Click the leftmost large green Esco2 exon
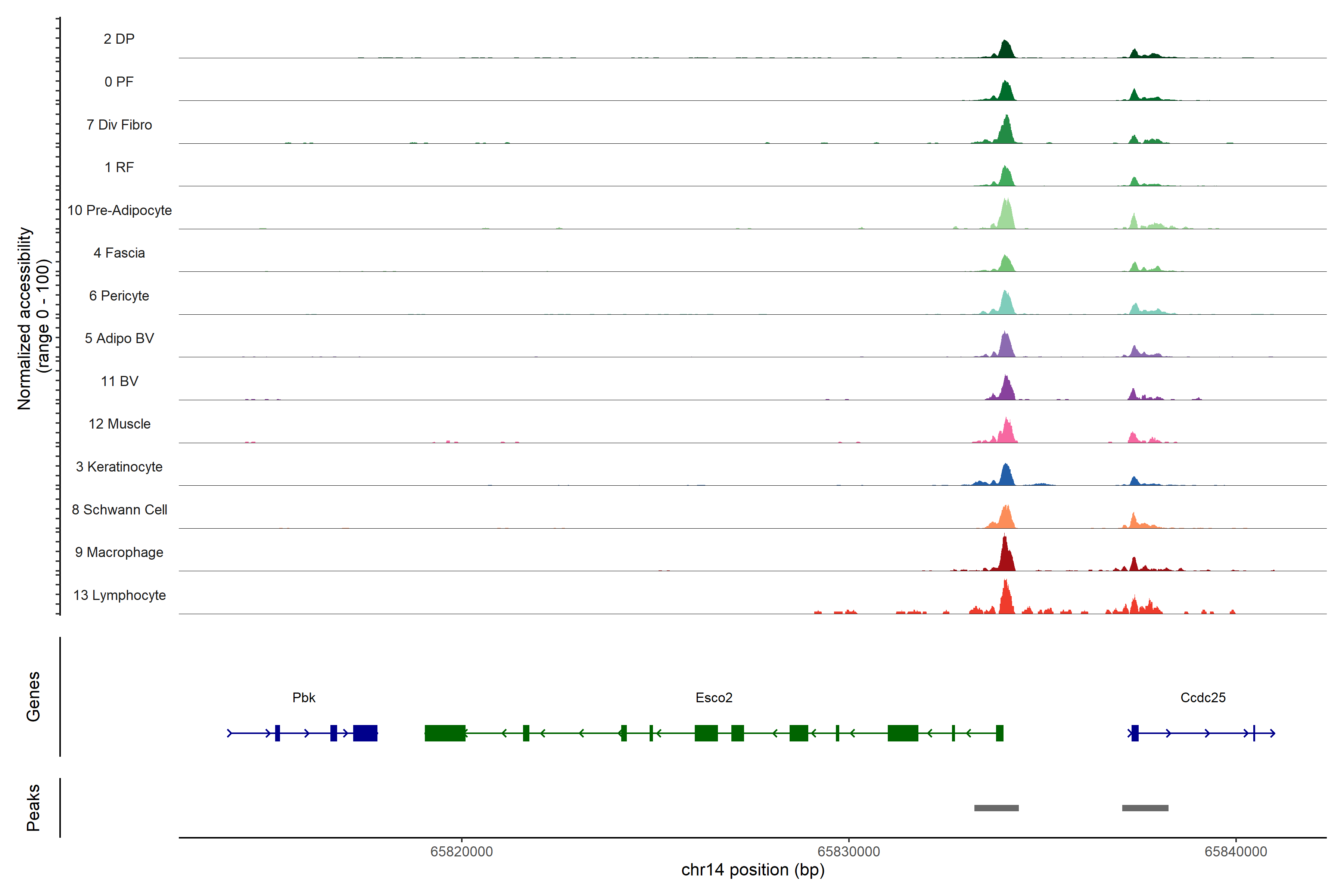Screen dimensions: 1344x896 (x=445, y=733)
